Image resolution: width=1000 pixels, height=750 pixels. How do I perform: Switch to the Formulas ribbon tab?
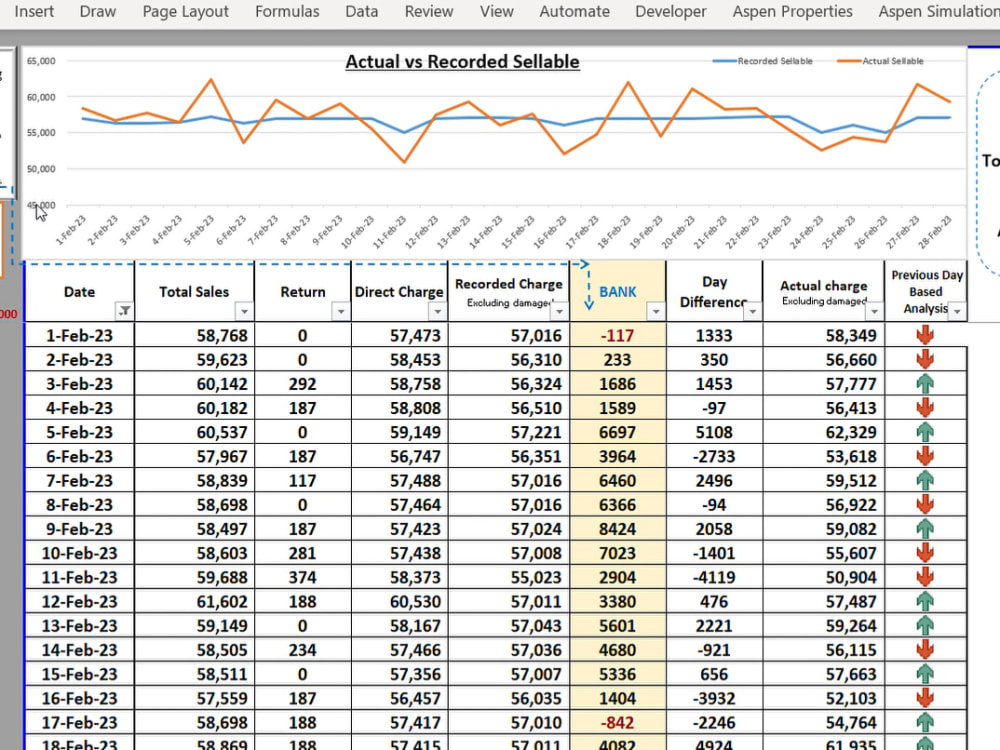click(287, 12)
